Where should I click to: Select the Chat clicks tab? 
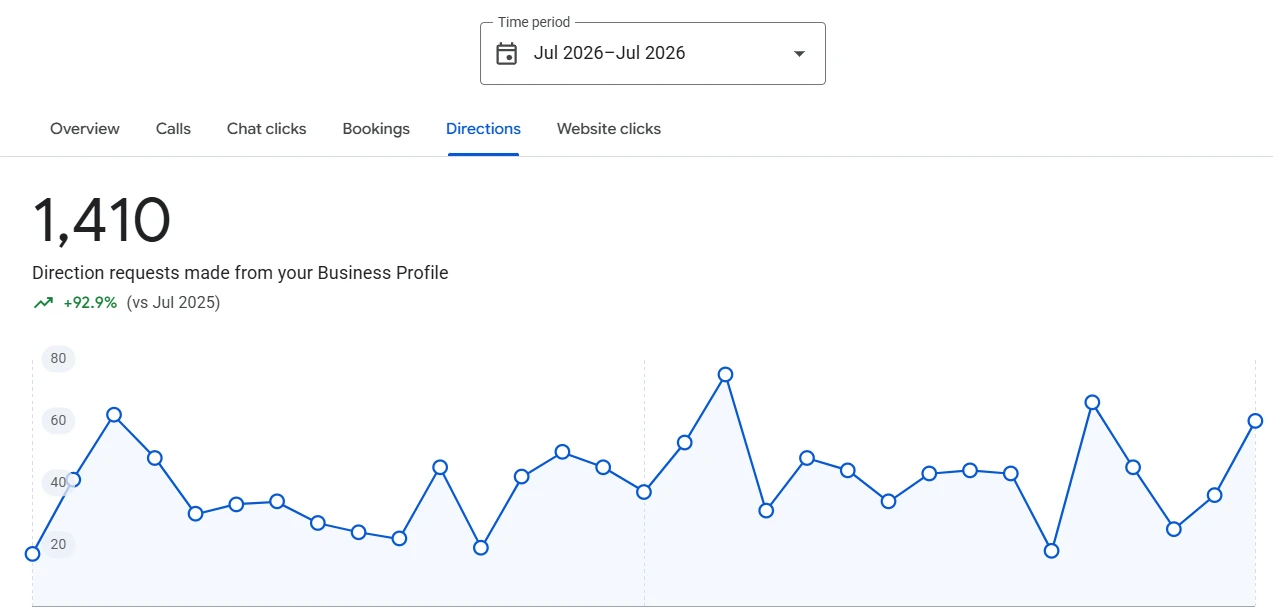[x=267, y=129]
